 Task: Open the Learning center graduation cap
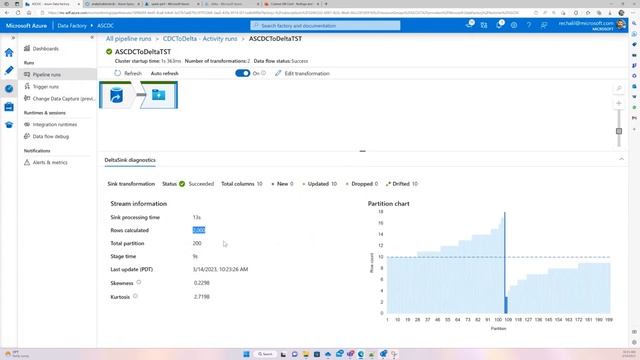(9, 125)
